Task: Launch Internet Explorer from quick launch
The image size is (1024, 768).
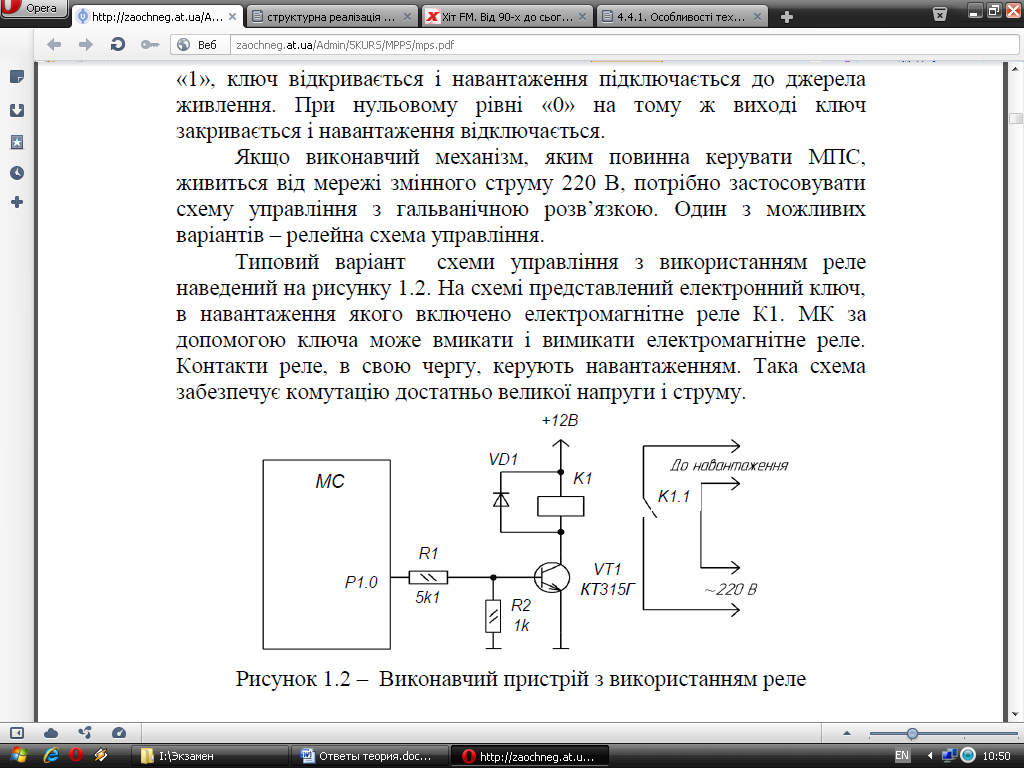Action: (x=51, y=756)
